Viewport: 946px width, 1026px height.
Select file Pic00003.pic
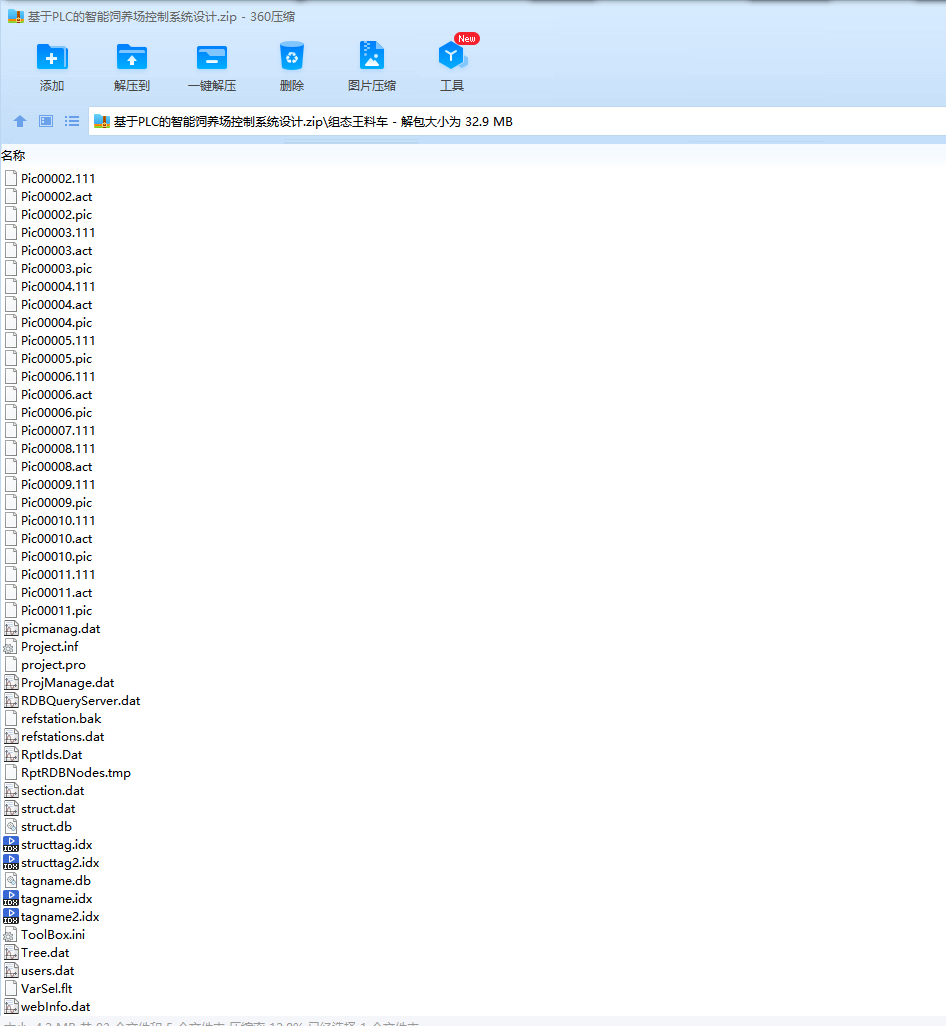tap(48, 268)
